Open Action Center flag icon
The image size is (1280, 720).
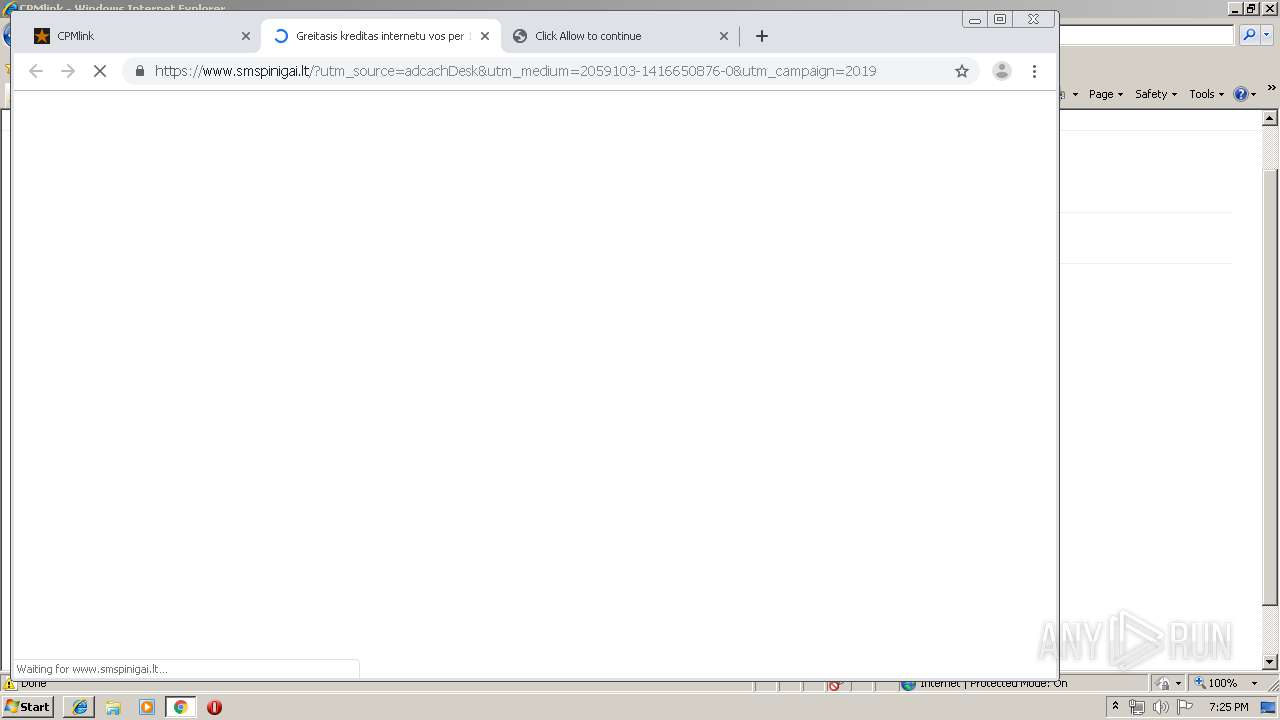(x=1185, y=707)
